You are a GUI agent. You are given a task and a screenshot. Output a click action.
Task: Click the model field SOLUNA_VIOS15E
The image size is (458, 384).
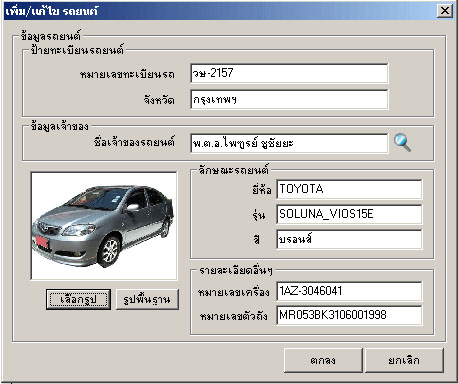tap(349, 214)
